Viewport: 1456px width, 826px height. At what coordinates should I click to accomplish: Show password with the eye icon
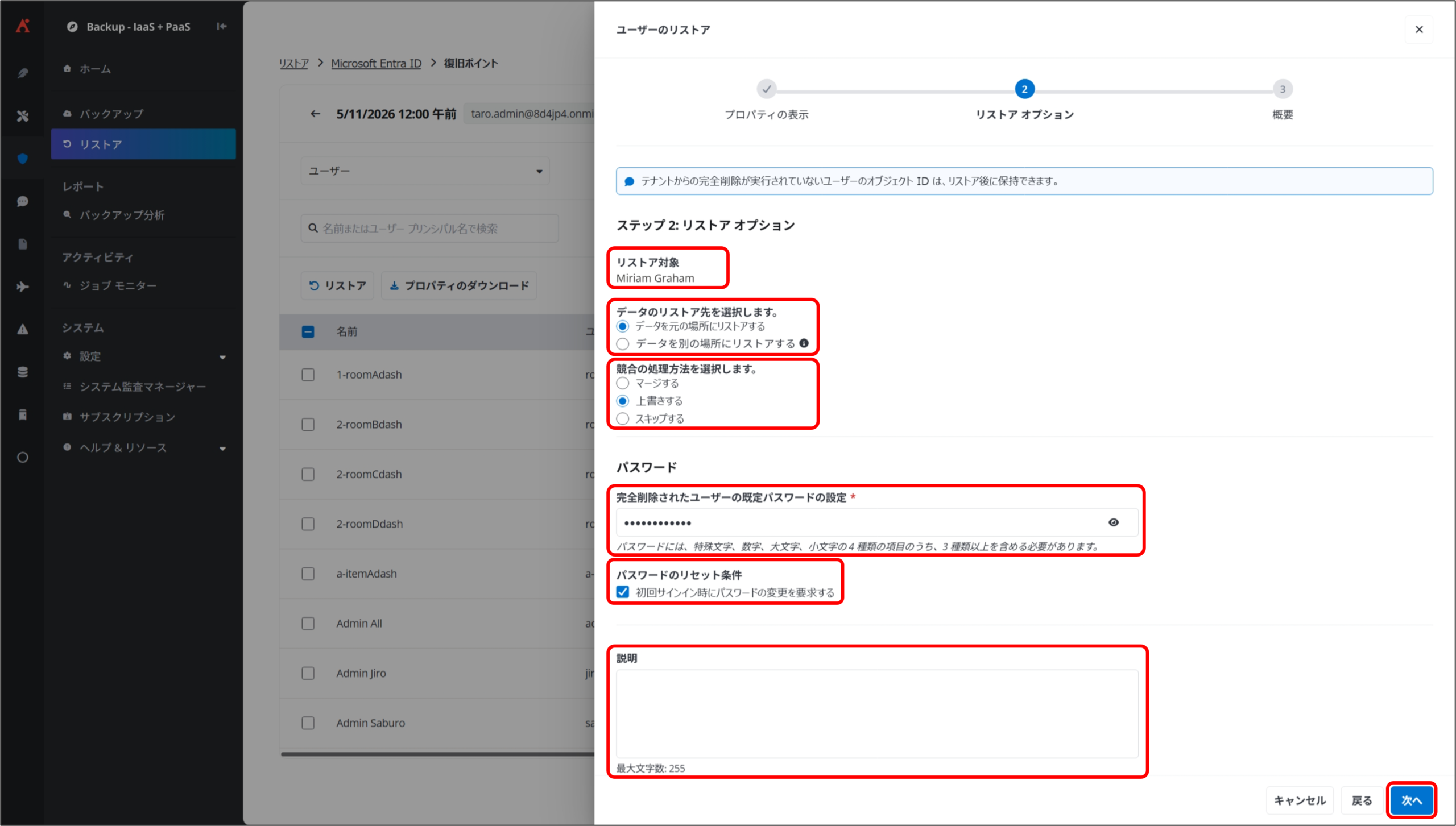tap(1114, 522)
